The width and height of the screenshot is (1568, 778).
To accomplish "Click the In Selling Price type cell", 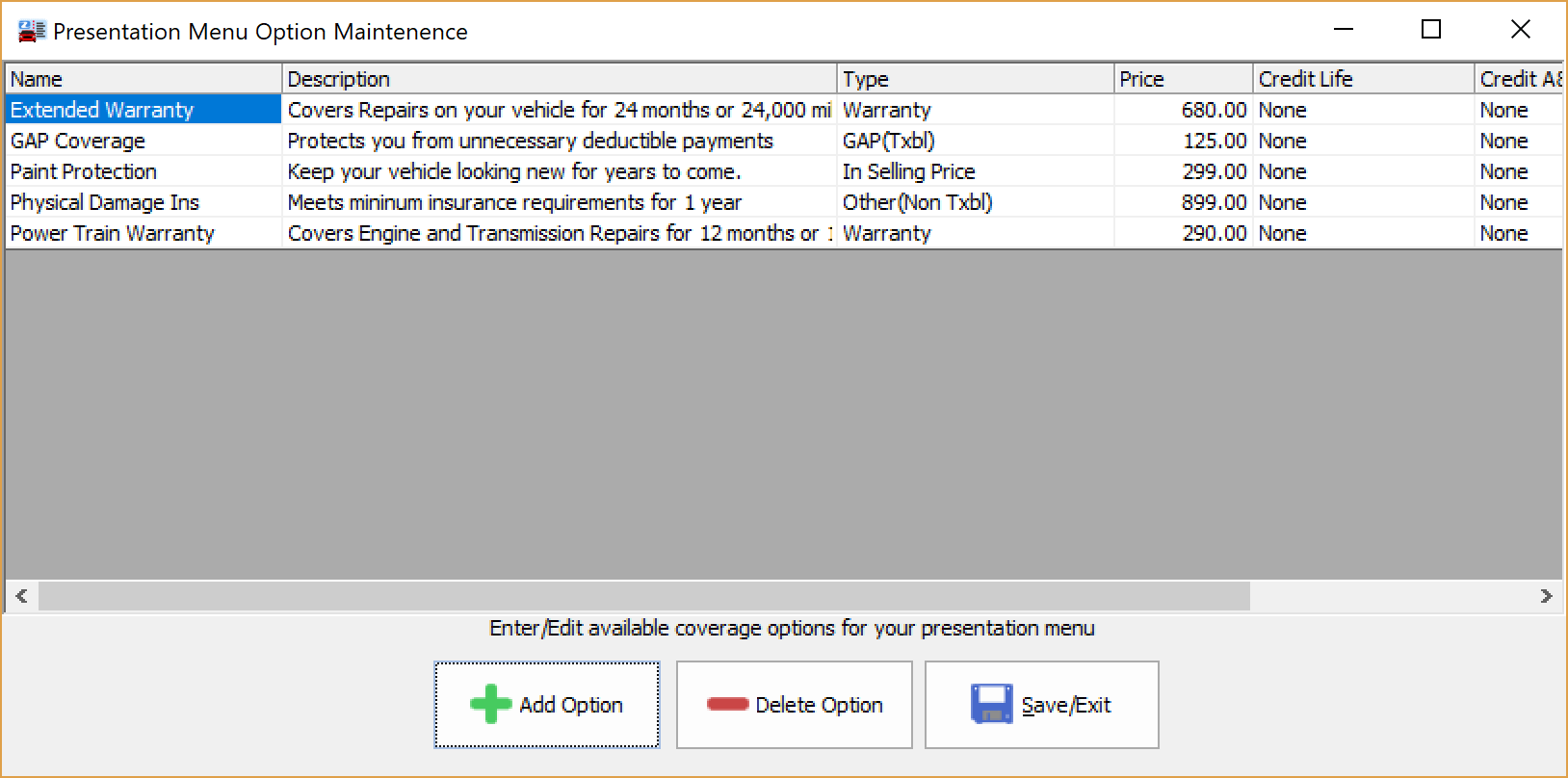I will (908, 171).
